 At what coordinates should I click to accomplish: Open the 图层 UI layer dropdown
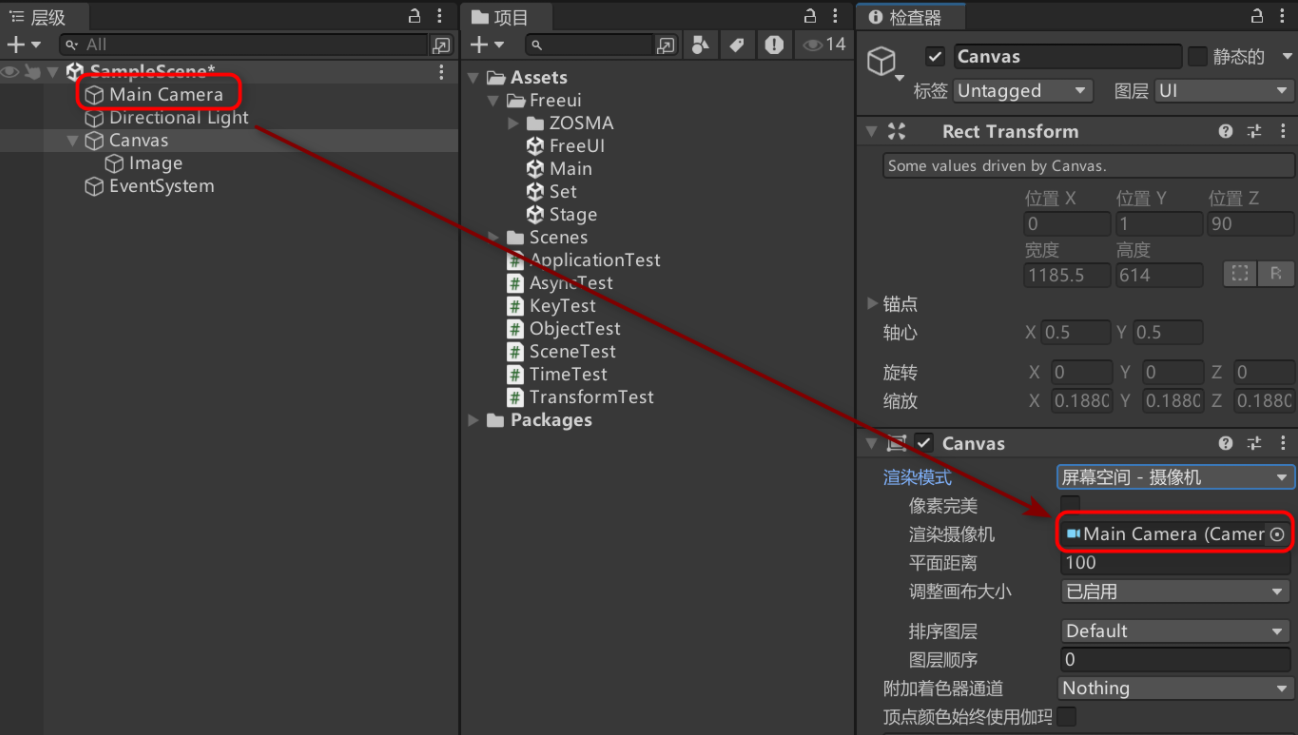pos(1225,91)
